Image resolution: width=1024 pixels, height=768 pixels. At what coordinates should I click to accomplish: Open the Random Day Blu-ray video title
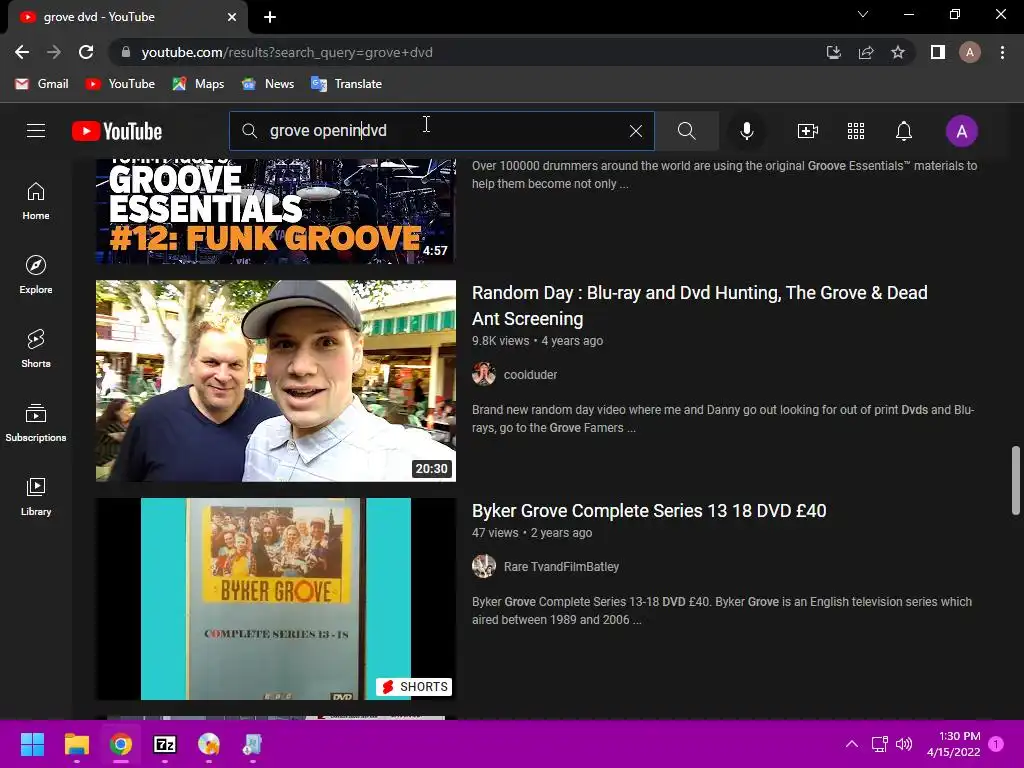tap(699, 306)
